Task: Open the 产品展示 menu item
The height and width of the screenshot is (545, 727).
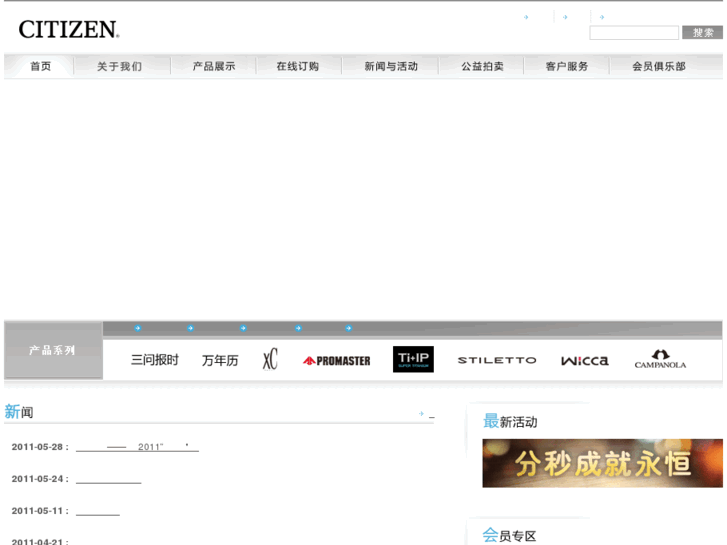Action: click(214, 66)
